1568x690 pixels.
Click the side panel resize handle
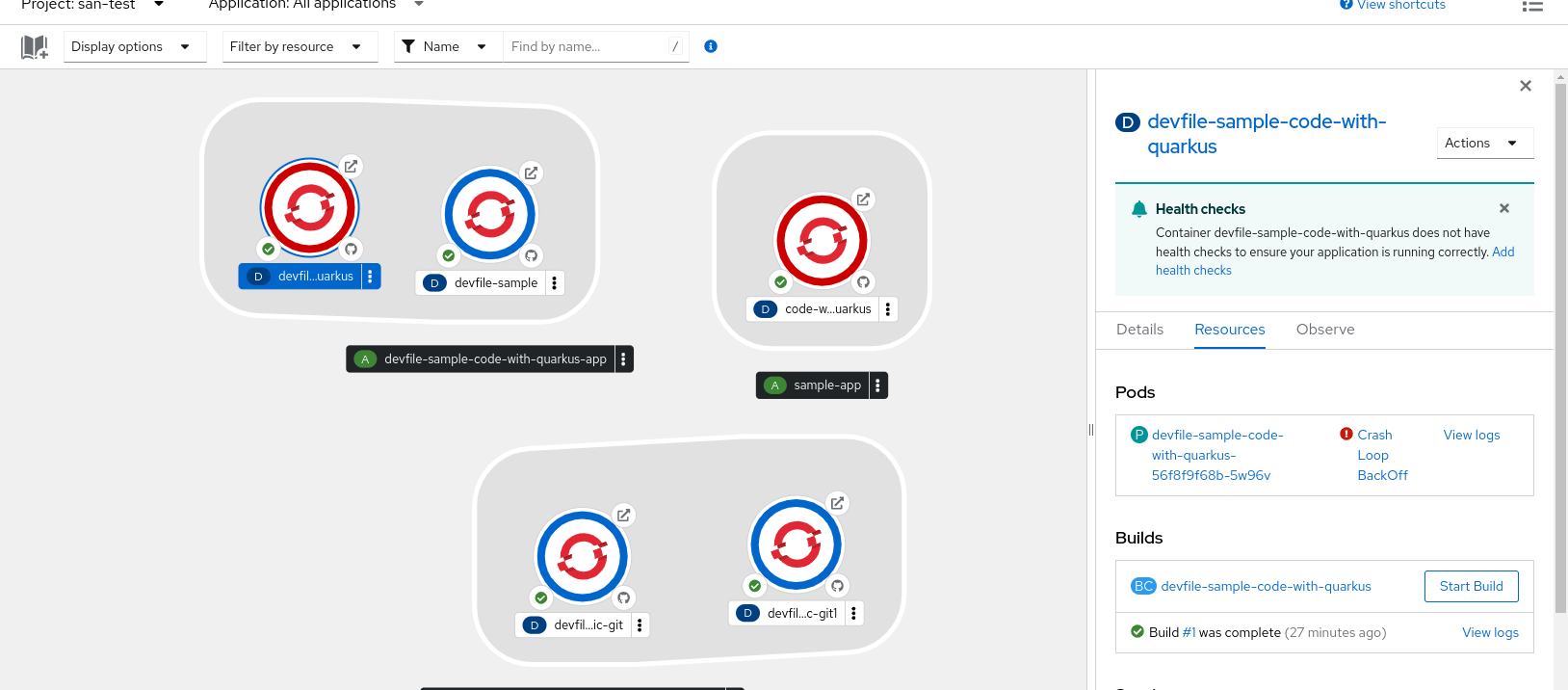pos(1091,430)
